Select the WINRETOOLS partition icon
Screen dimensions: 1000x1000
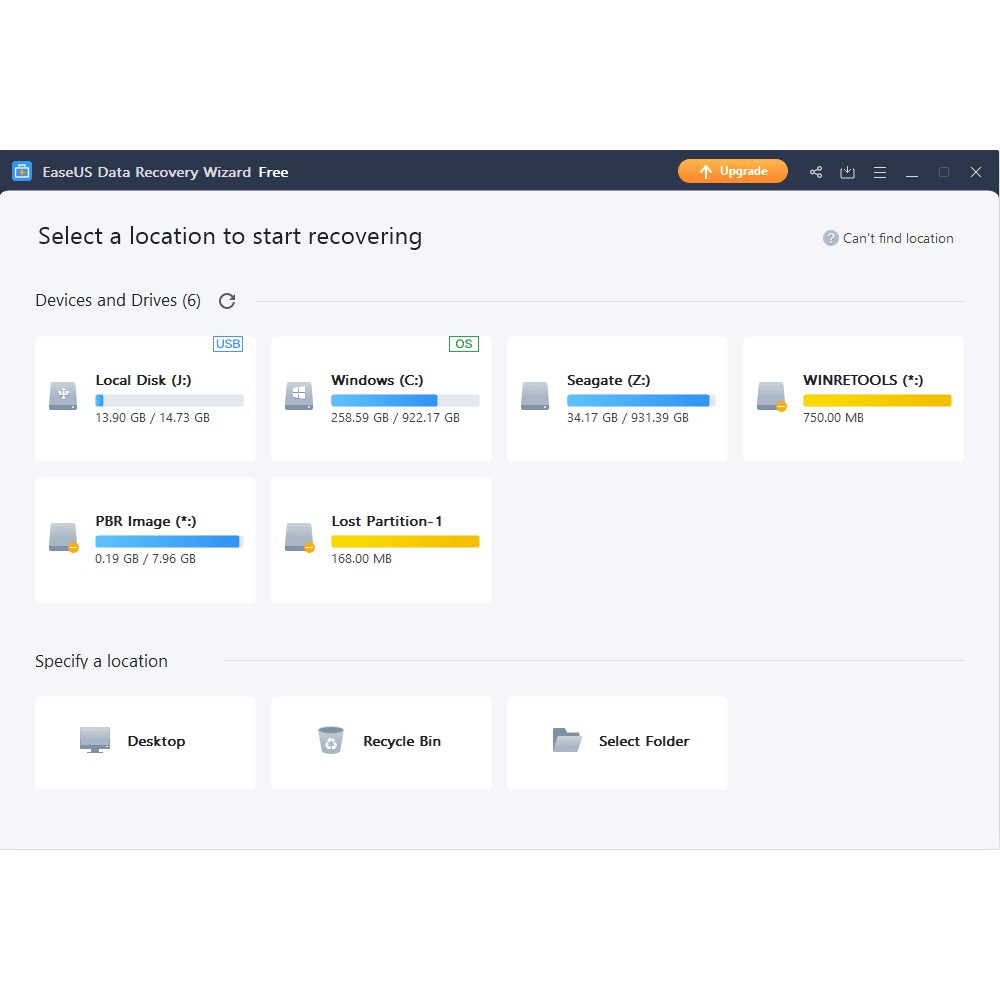771,396
